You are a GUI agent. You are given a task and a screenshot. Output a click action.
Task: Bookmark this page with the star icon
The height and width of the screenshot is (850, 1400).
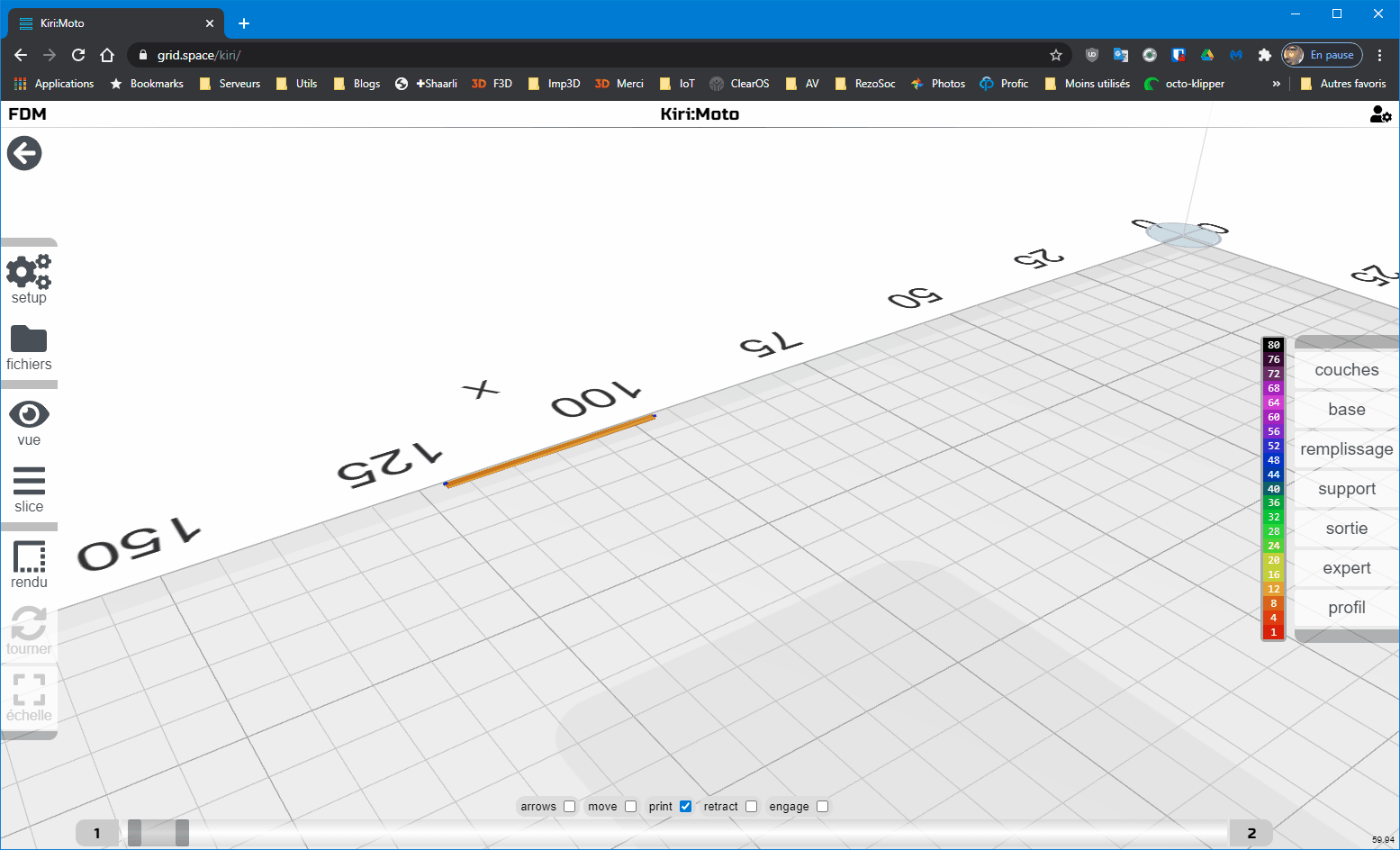click(1056, 55)
